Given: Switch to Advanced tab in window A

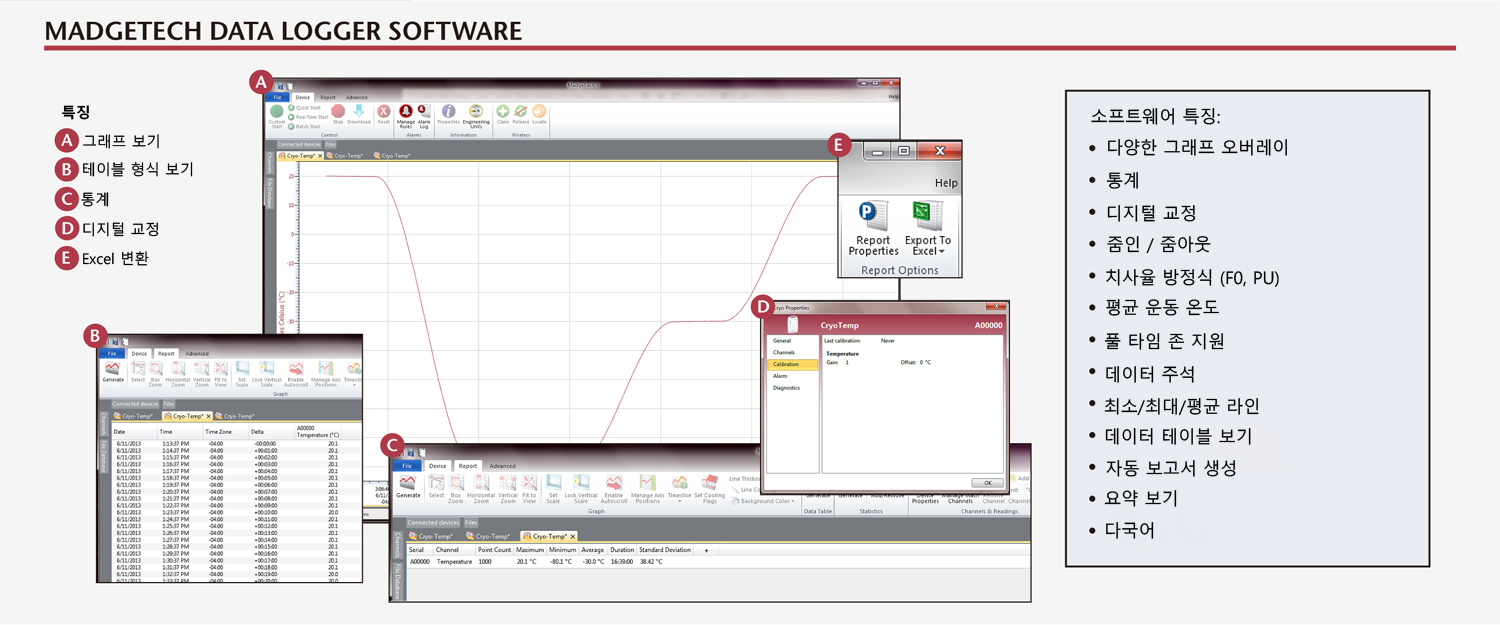Looking at the screenshot, I should click(x=357, y=97).
